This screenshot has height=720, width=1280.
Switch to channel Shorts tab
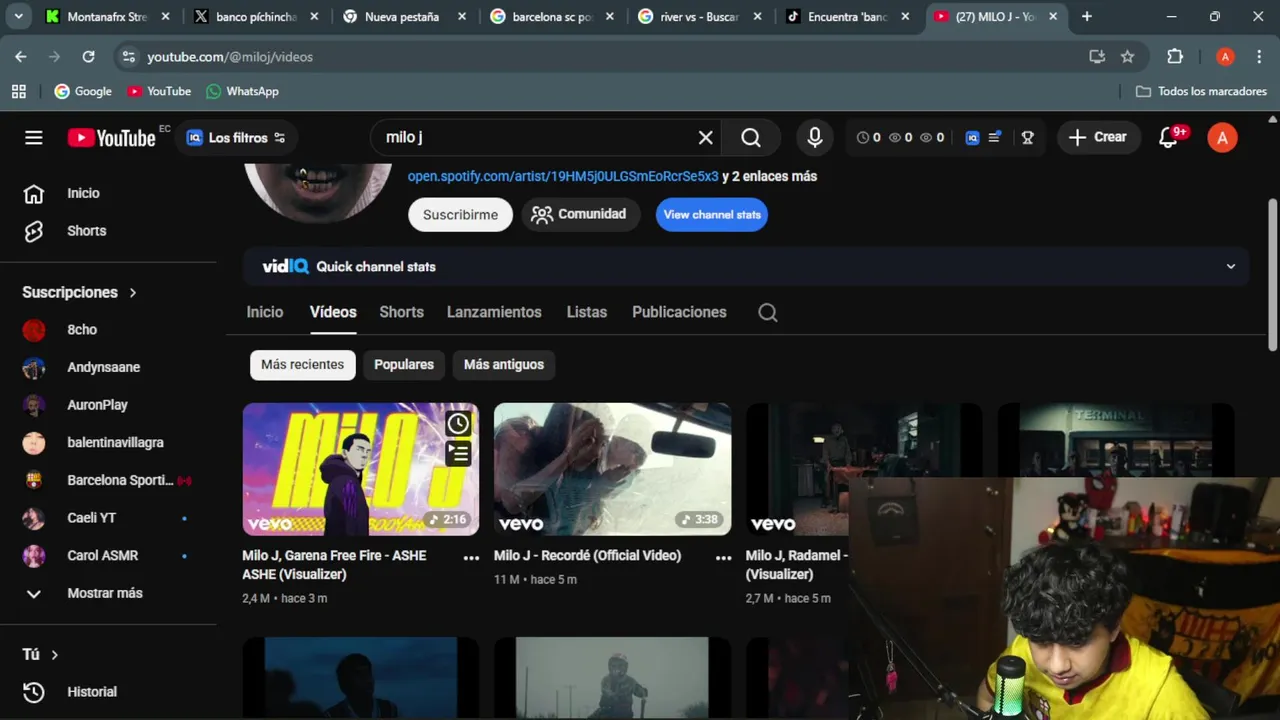pyautogui.click(x=401, y=312)
